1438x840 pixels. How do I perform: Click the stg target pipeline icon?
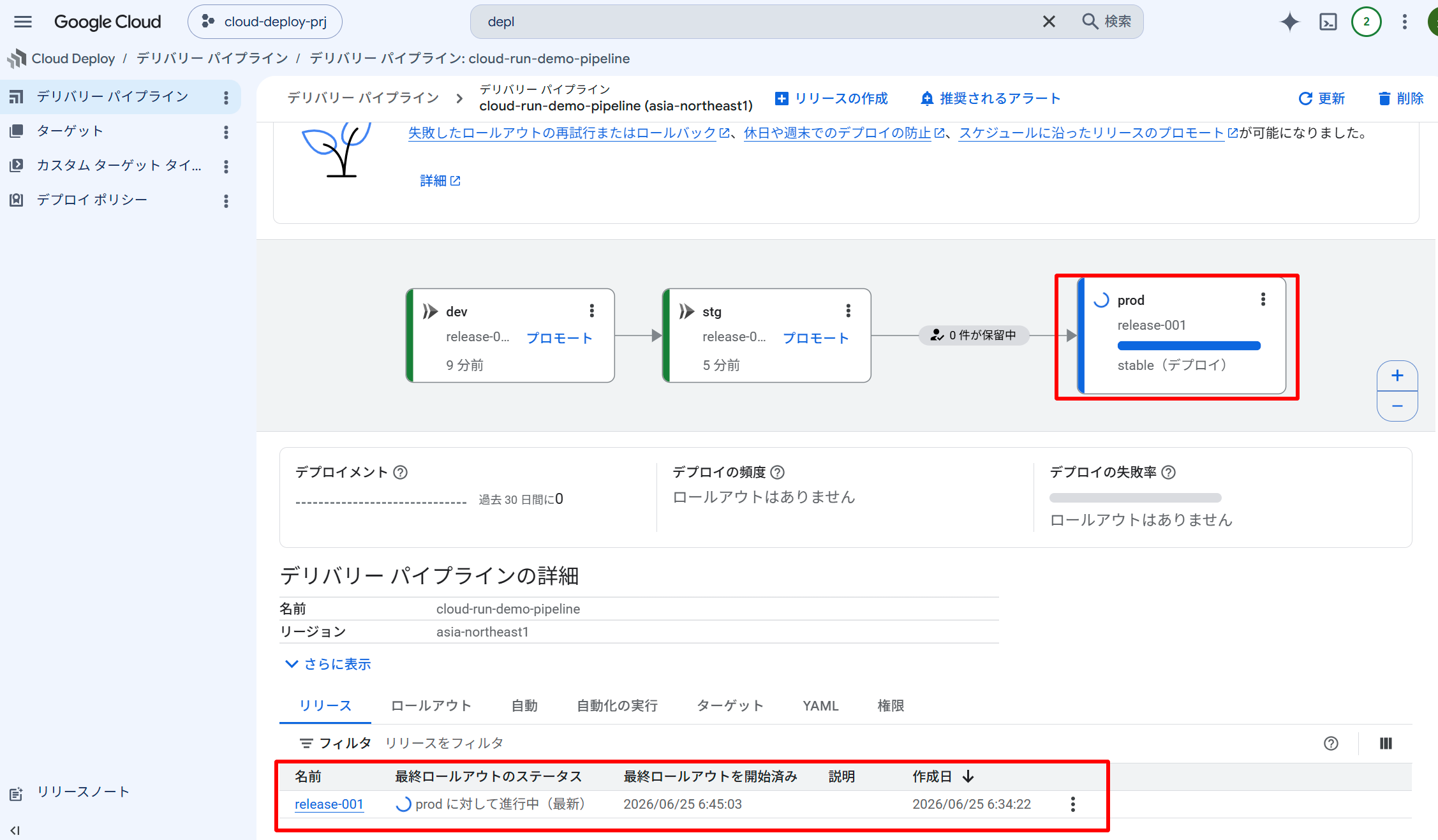(687, 311)
